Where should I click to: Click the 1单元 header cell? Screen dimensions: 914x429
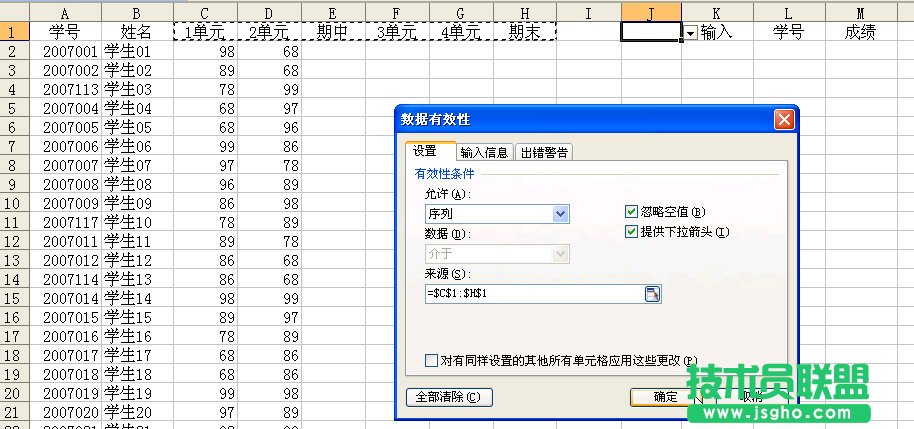205,32
